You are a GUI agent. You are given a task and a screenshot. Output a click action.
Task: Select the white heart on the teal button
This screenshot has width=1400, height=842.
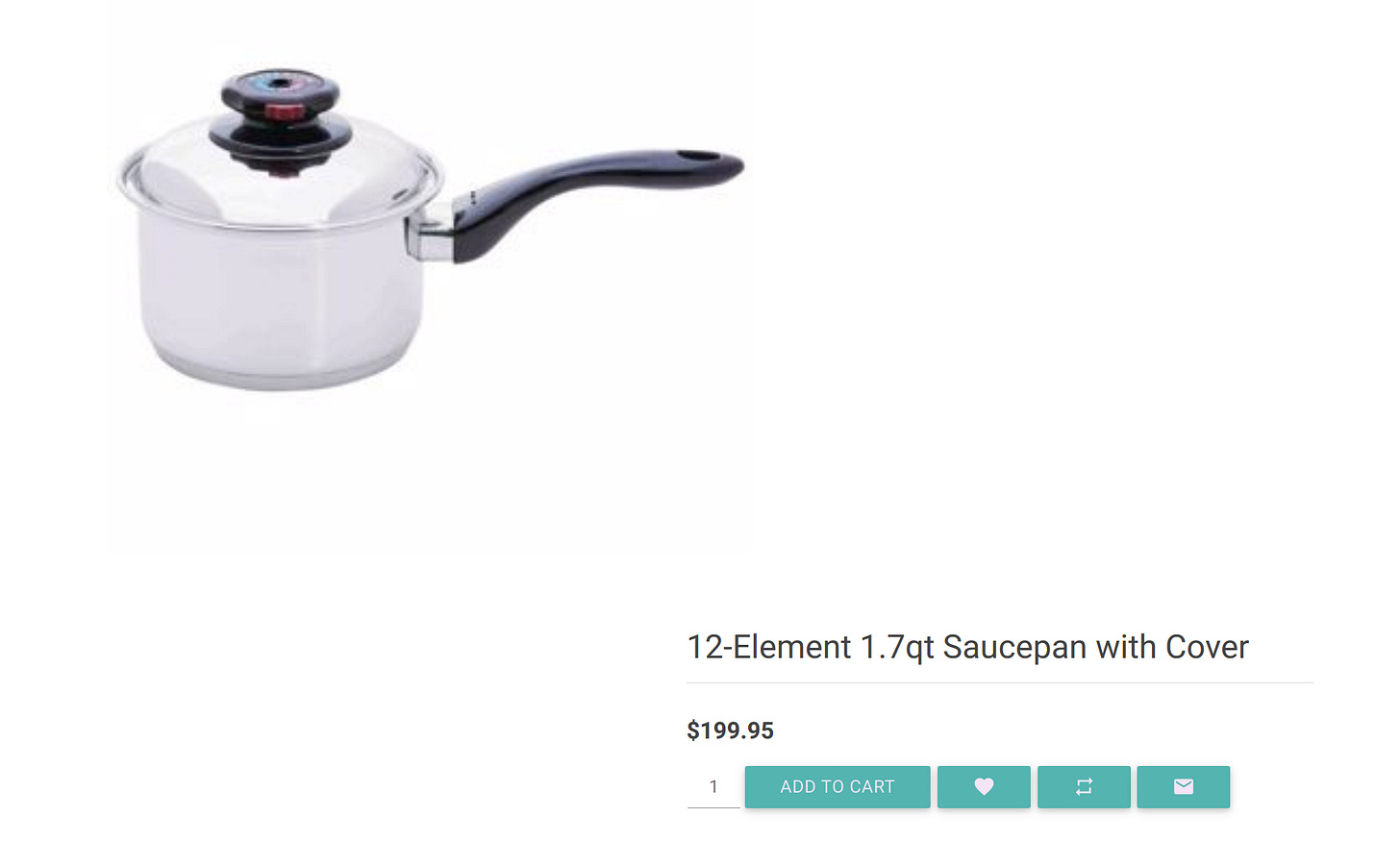point(984,786)
